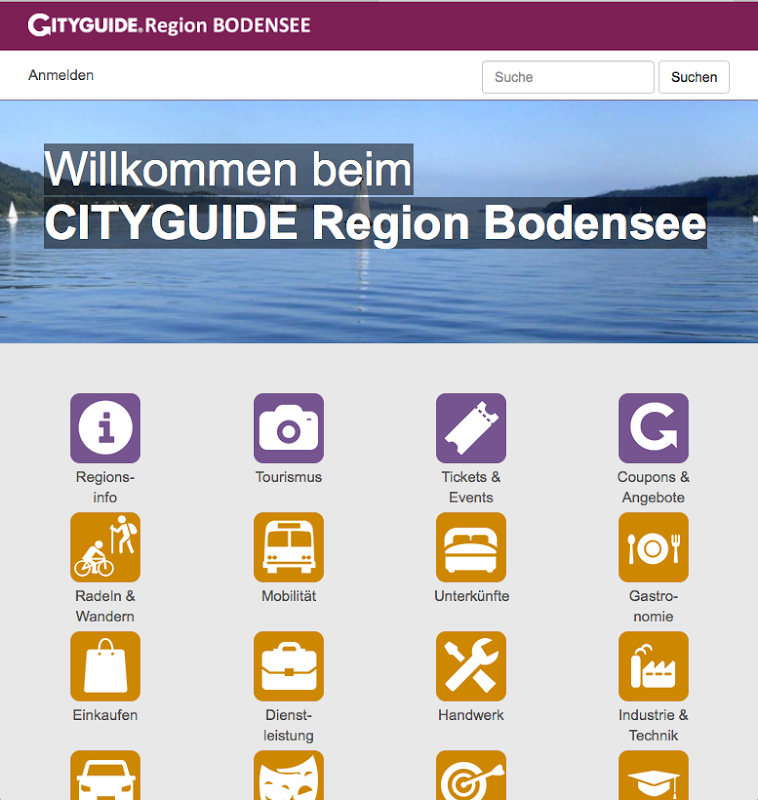Open the Tourismus camera icon

(x=289, y=428)
